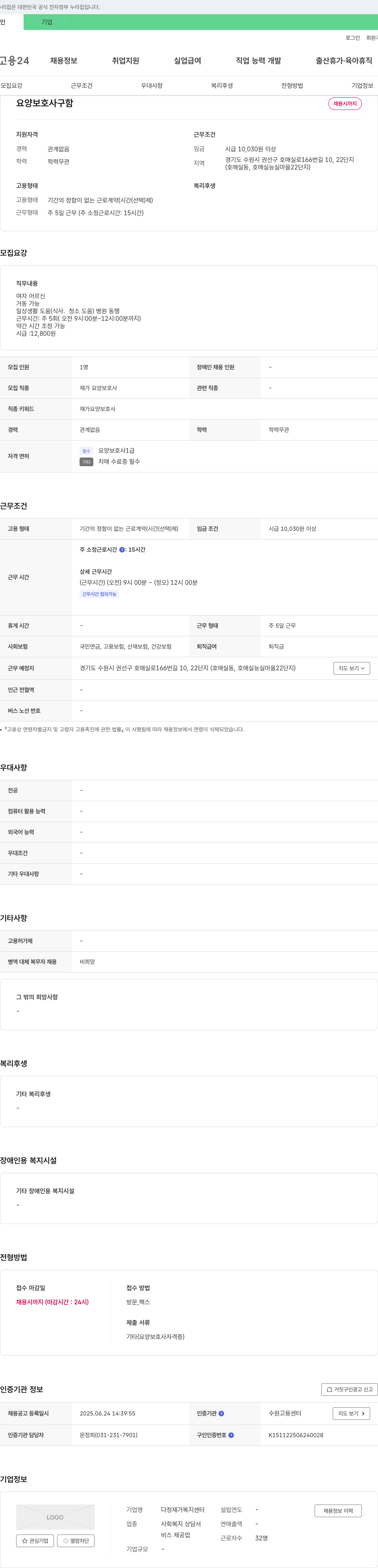
Task: Click the 열람차단 button
Action: pyautogui.click(x=75, y=1540)
